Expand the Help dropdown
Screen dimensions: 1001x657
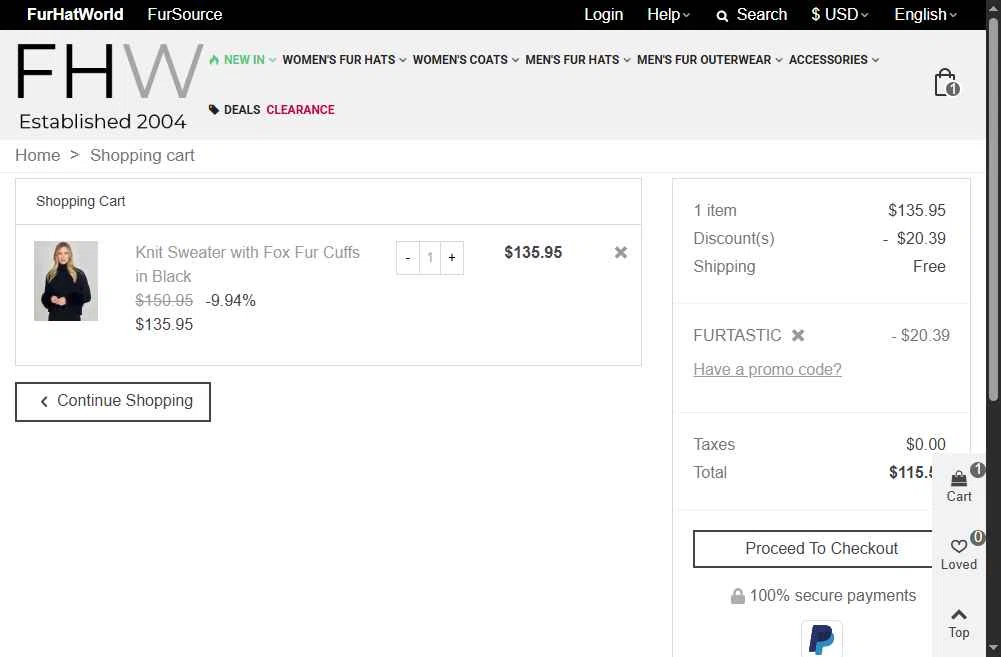668,15
